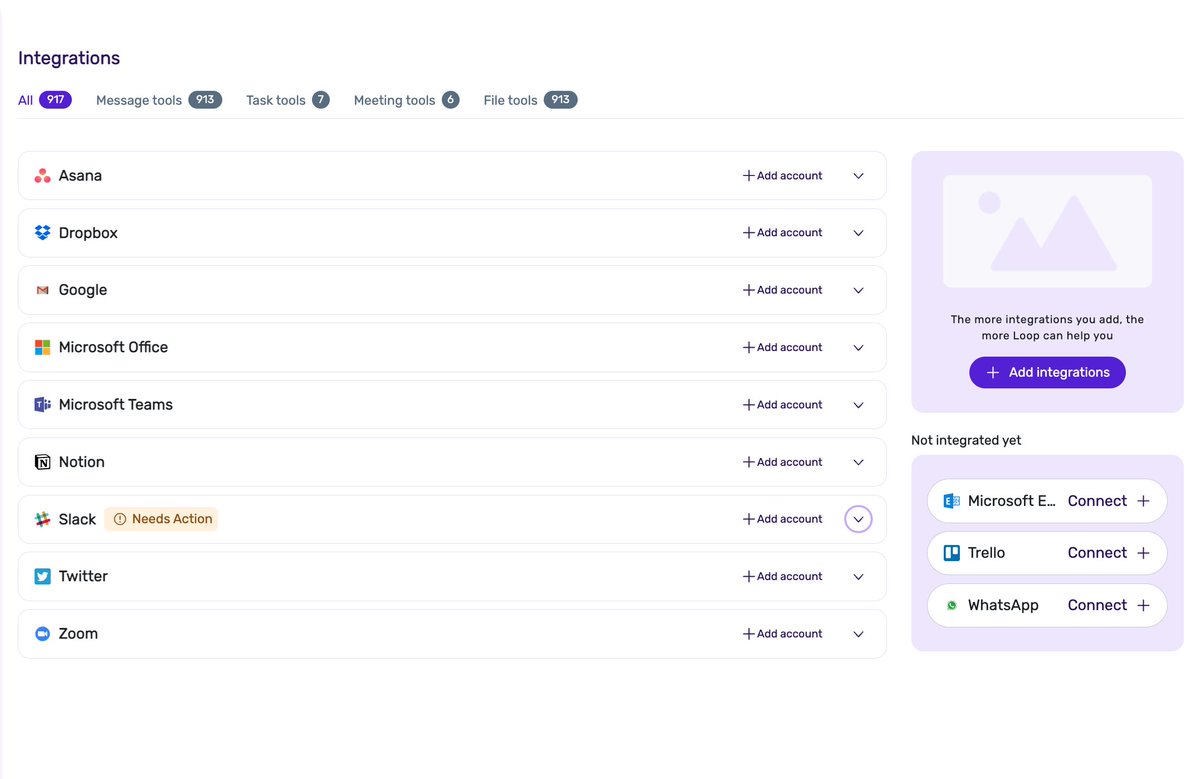The height and width of the screenshot is (779, 1200).
Task: Click the Notion logo icon
Action: pyautogui.click(x=42, y=462)
